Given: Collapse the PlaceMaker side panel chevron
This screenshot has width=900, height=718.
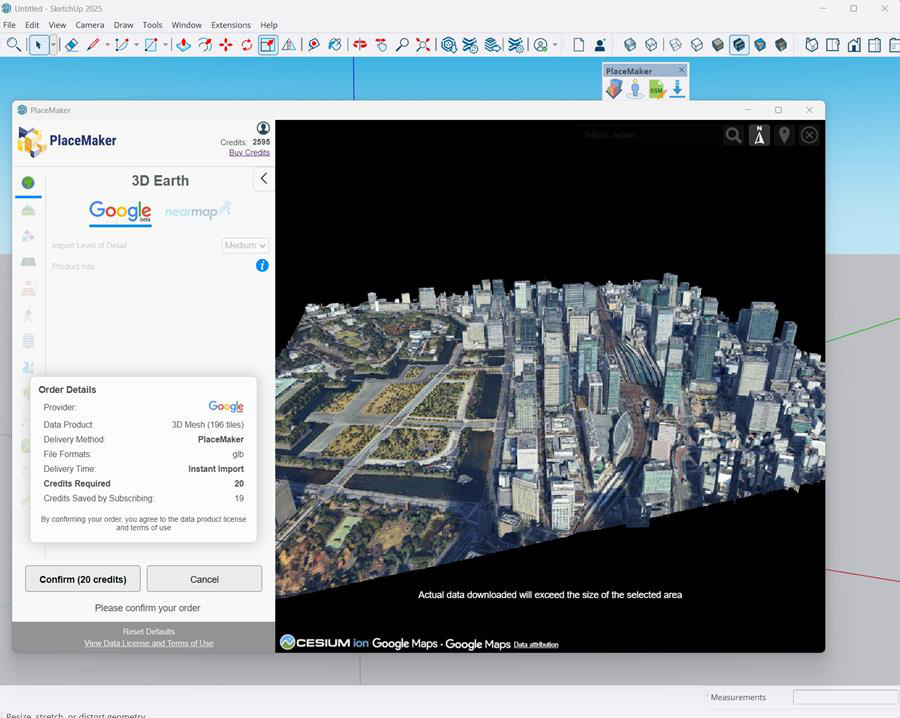Looking at the screenshot, I should pos(263,178).
